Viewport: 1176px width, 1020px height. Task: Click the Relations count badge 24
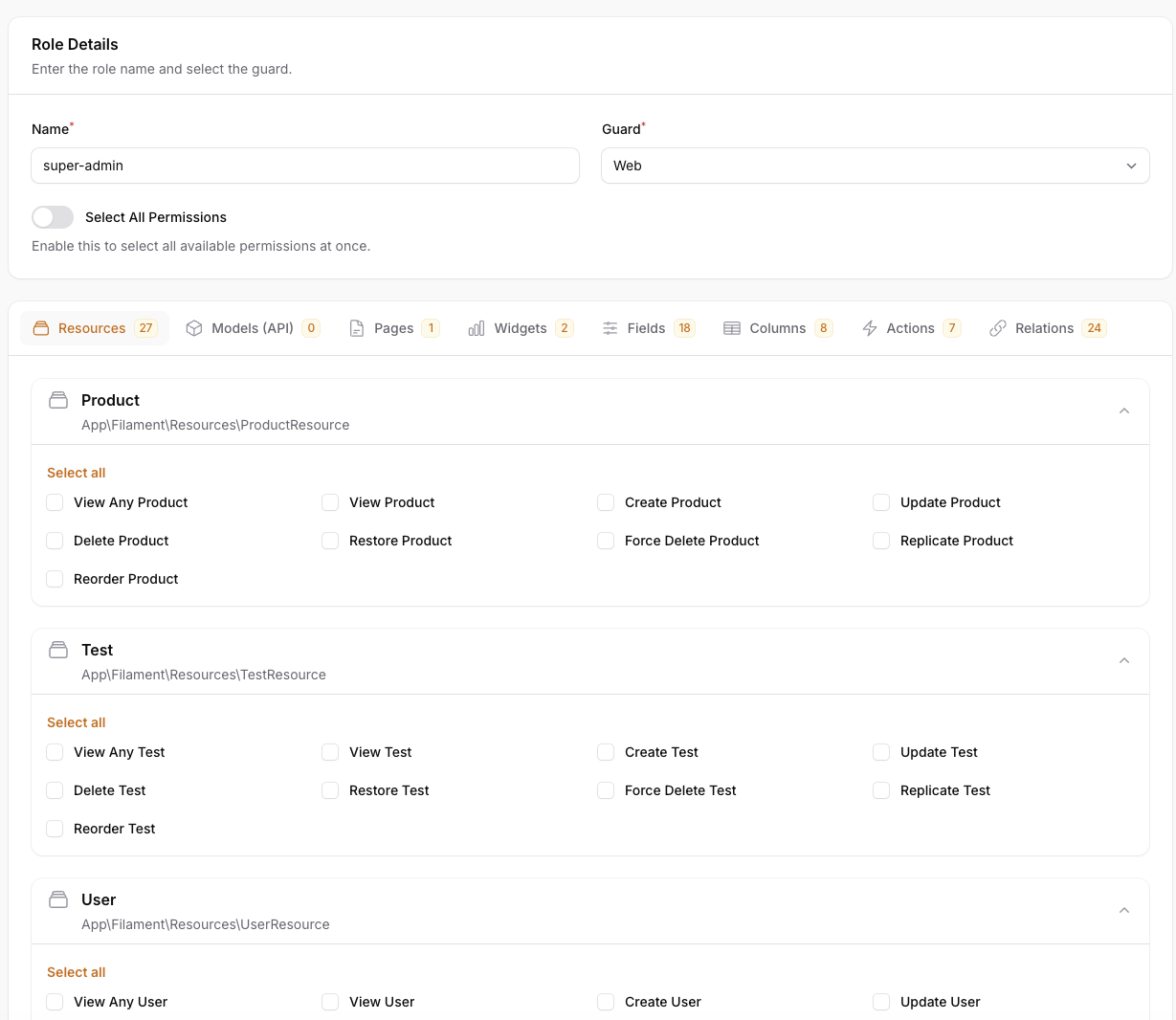tap(1095, 328)
